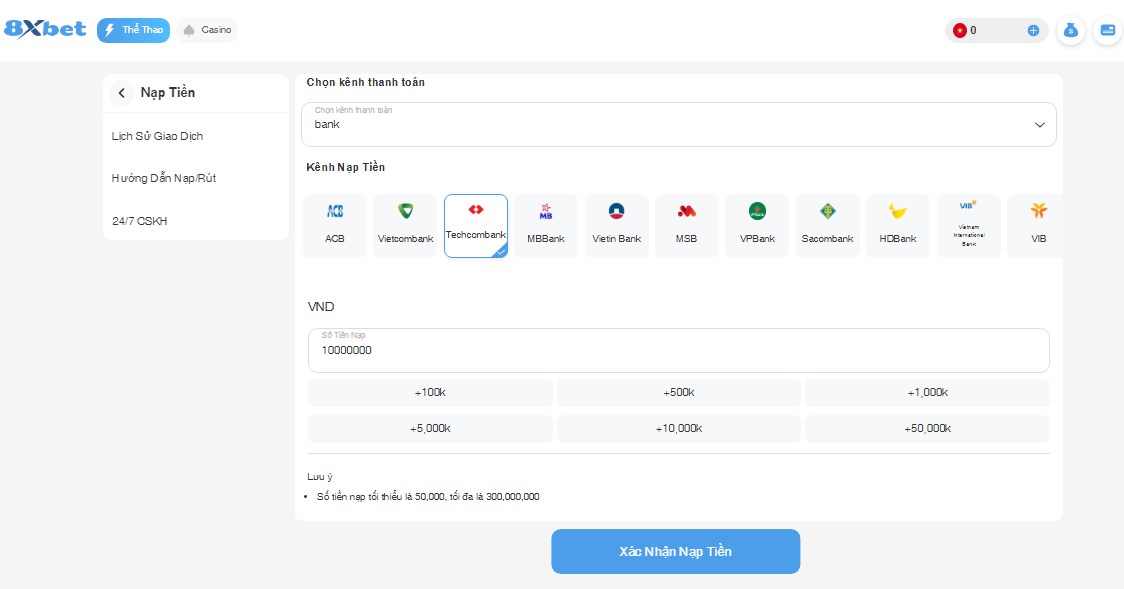
Task: Select Sacombank
Action: click(827, 226)
